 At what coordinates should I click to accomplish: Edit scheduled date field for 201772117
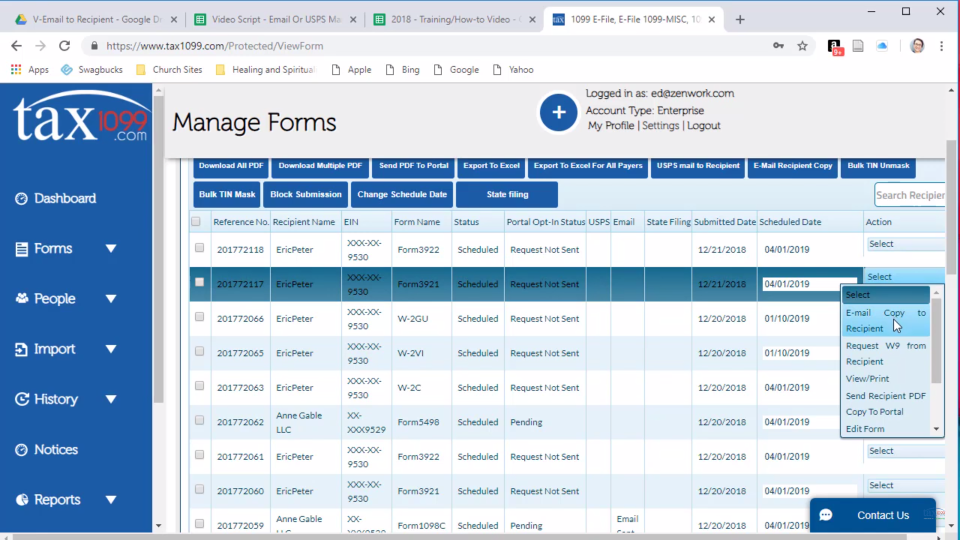tap(809, 284)
